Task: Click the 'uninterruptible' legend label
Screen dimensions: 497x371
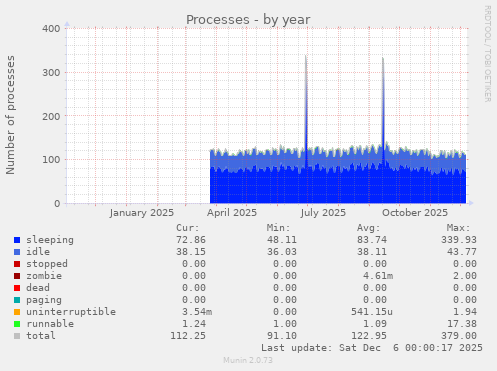Action: pyautogui.click(x=71, y=312)
